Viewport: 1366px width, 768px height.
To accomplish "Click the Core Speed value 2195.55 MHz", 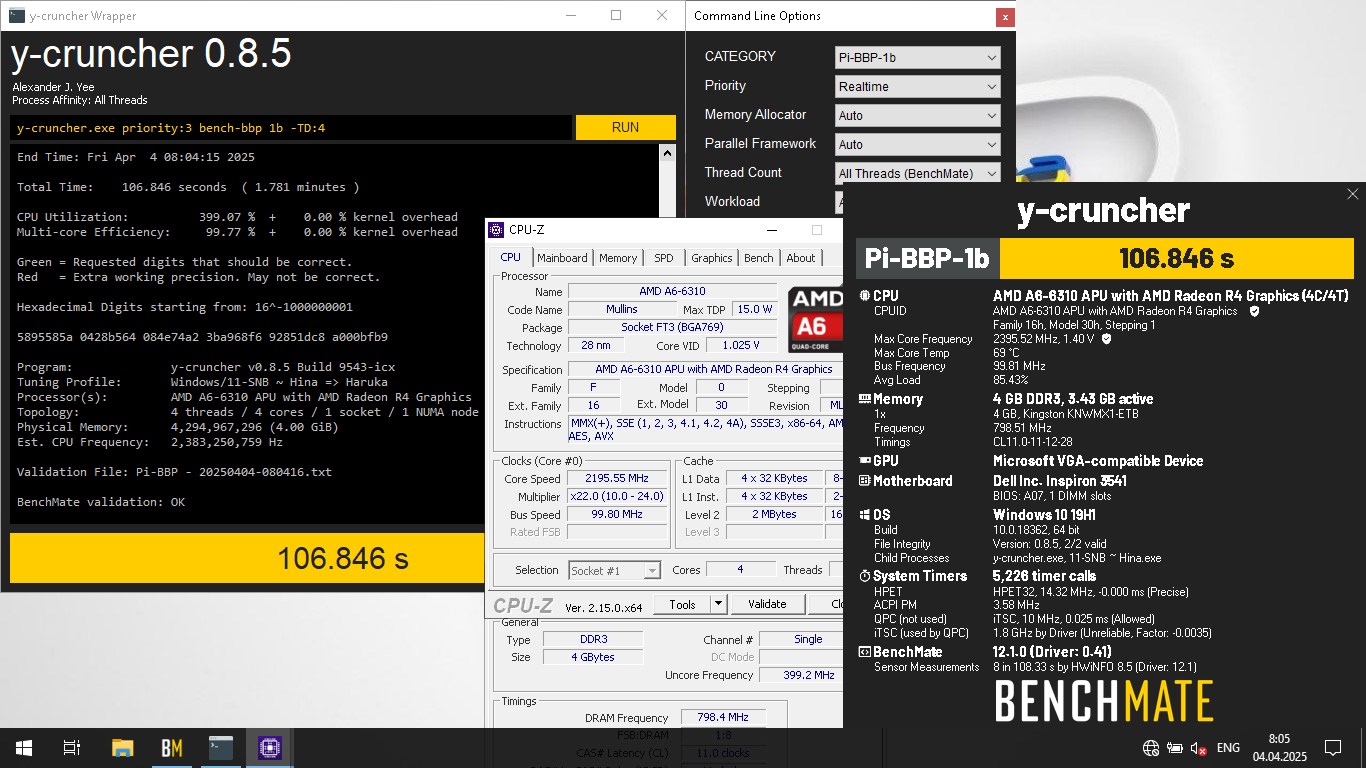I will pyautogui.click(x=617, y=479).
